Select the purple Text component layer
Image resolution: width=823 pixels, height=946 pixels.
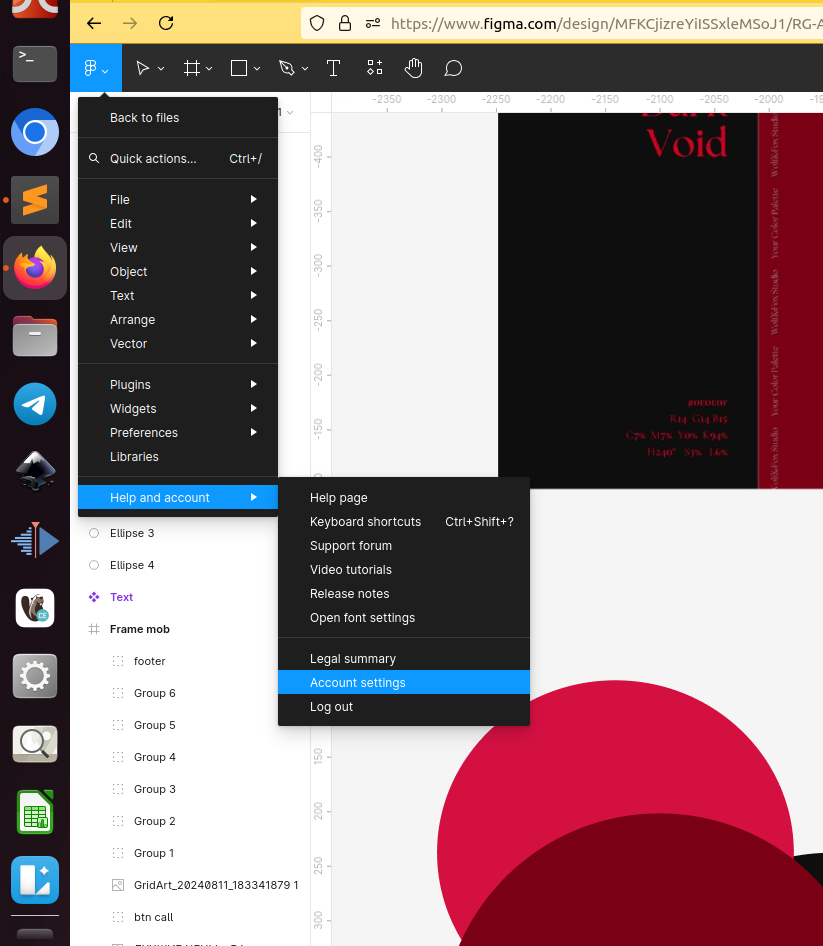click(190, 597)
